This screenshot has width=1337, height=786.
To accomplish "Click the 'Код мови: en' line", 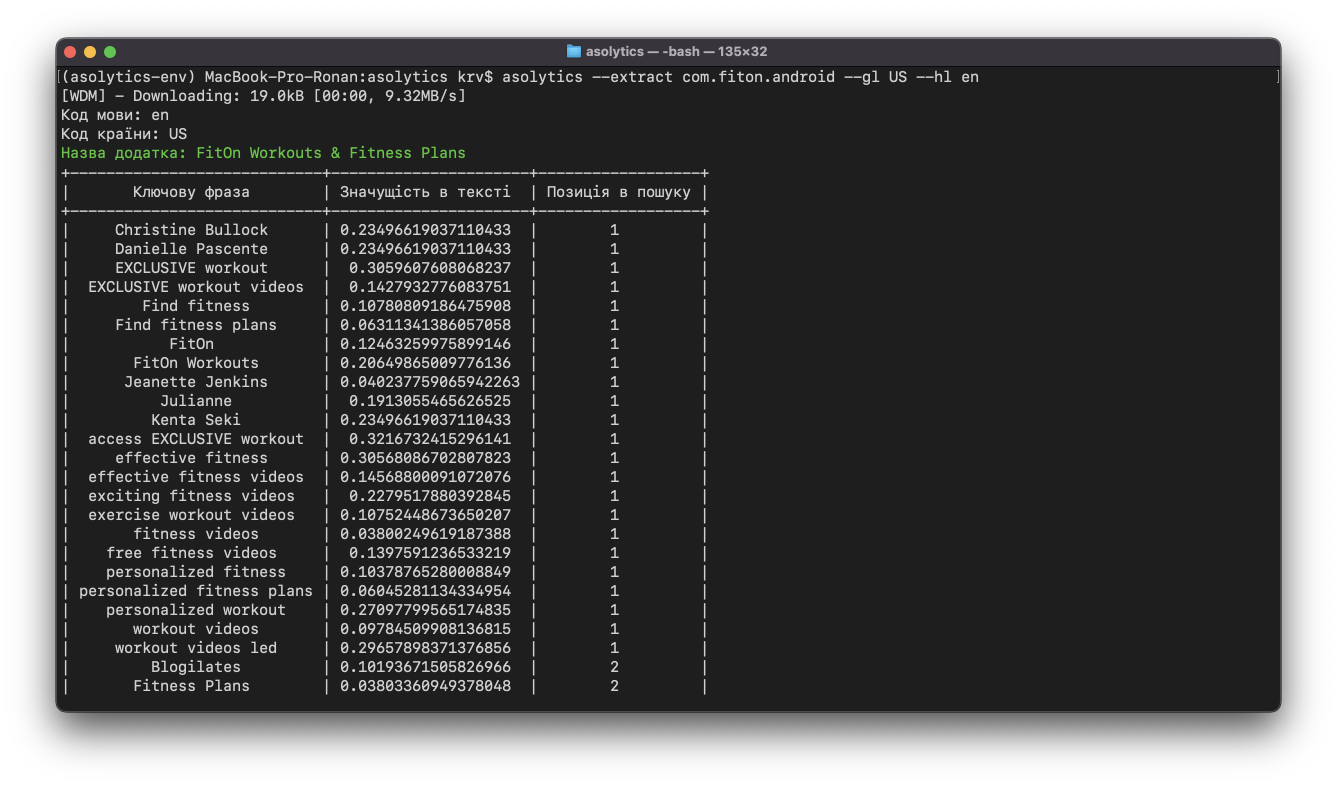I will click(x=115, y=115).
